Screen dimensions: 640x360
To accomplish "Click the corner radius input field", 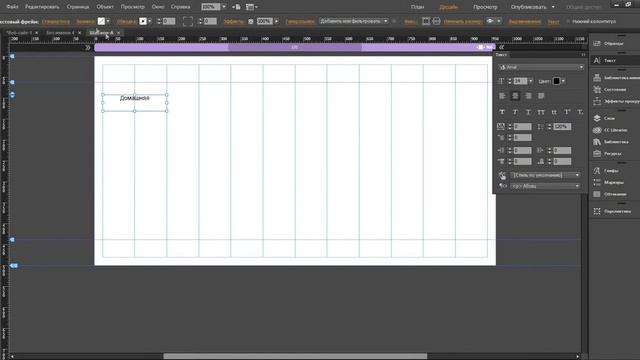I will (210, 21).
